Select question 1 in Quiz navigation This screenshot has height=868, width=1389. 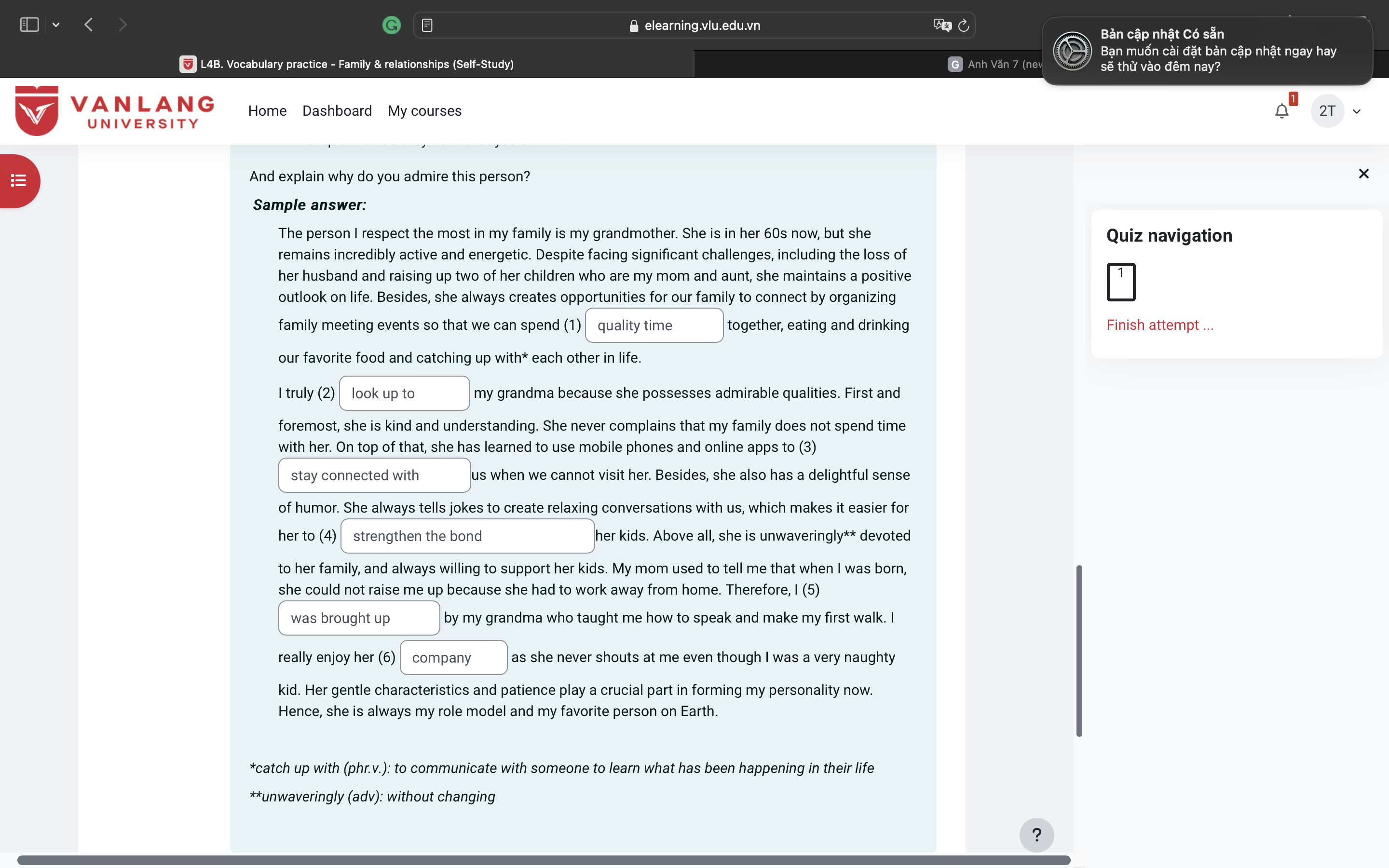point(1121,282)
